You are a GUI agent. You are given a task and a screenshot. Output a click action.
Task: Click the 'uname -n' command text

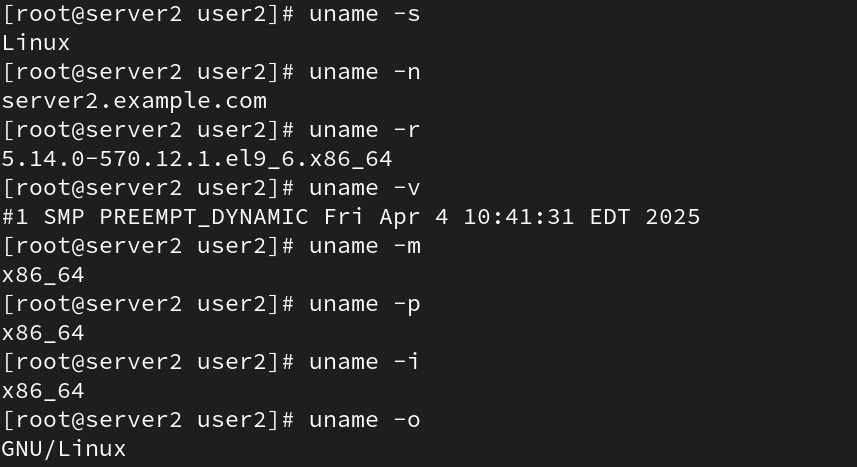pyautogui.click(x=365, y=72)
